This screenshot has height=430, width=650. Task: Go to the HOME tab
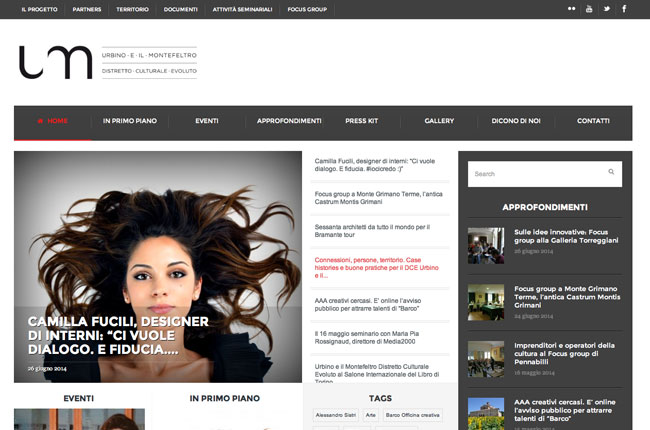tap(53, 121)
